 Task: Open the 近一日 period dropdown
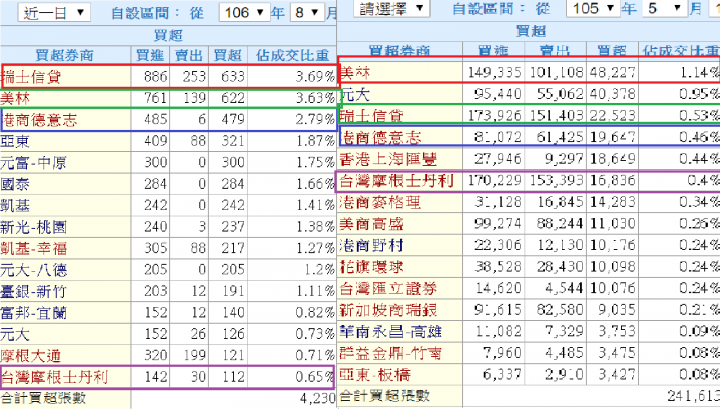(54, 12)
